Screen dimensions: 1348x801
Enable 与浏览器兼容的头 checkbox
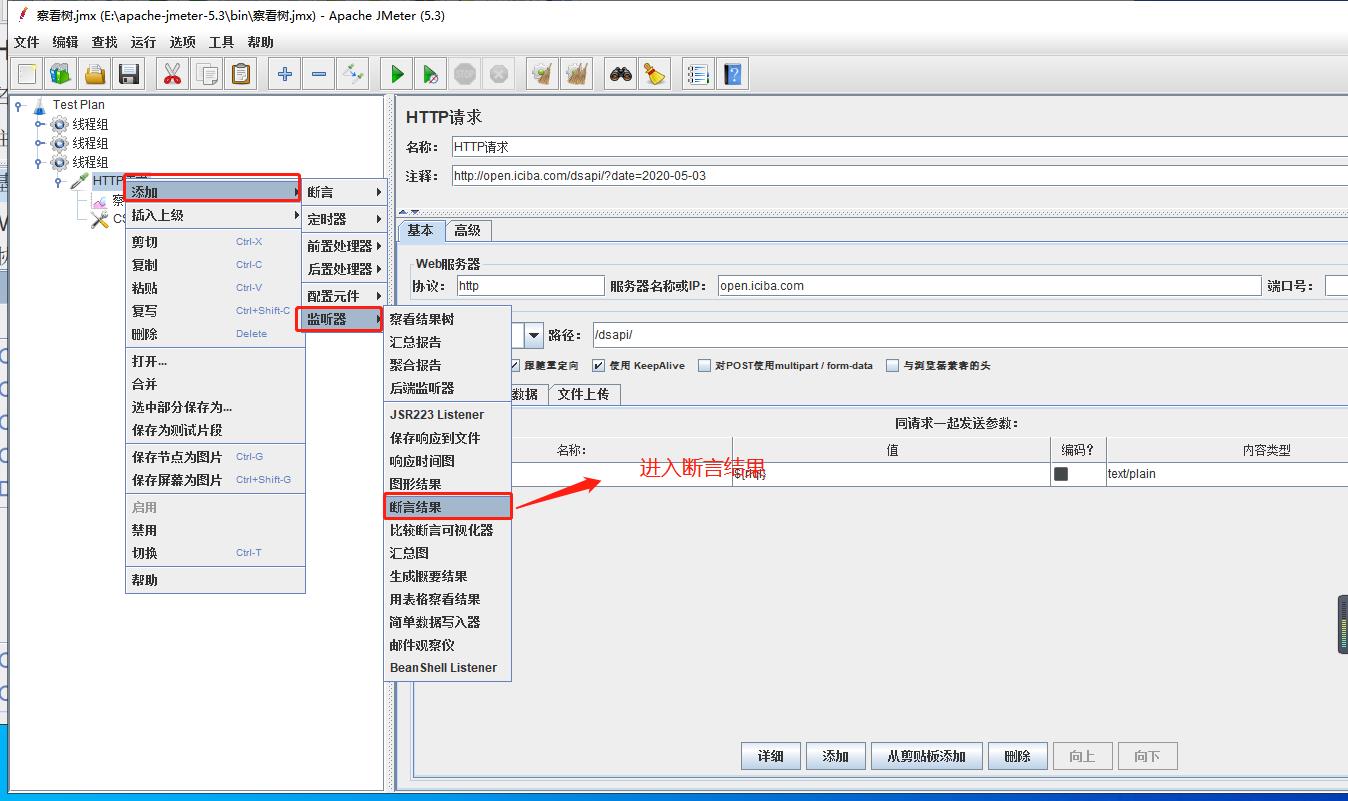pyautogui.click(x=892, y=366)
